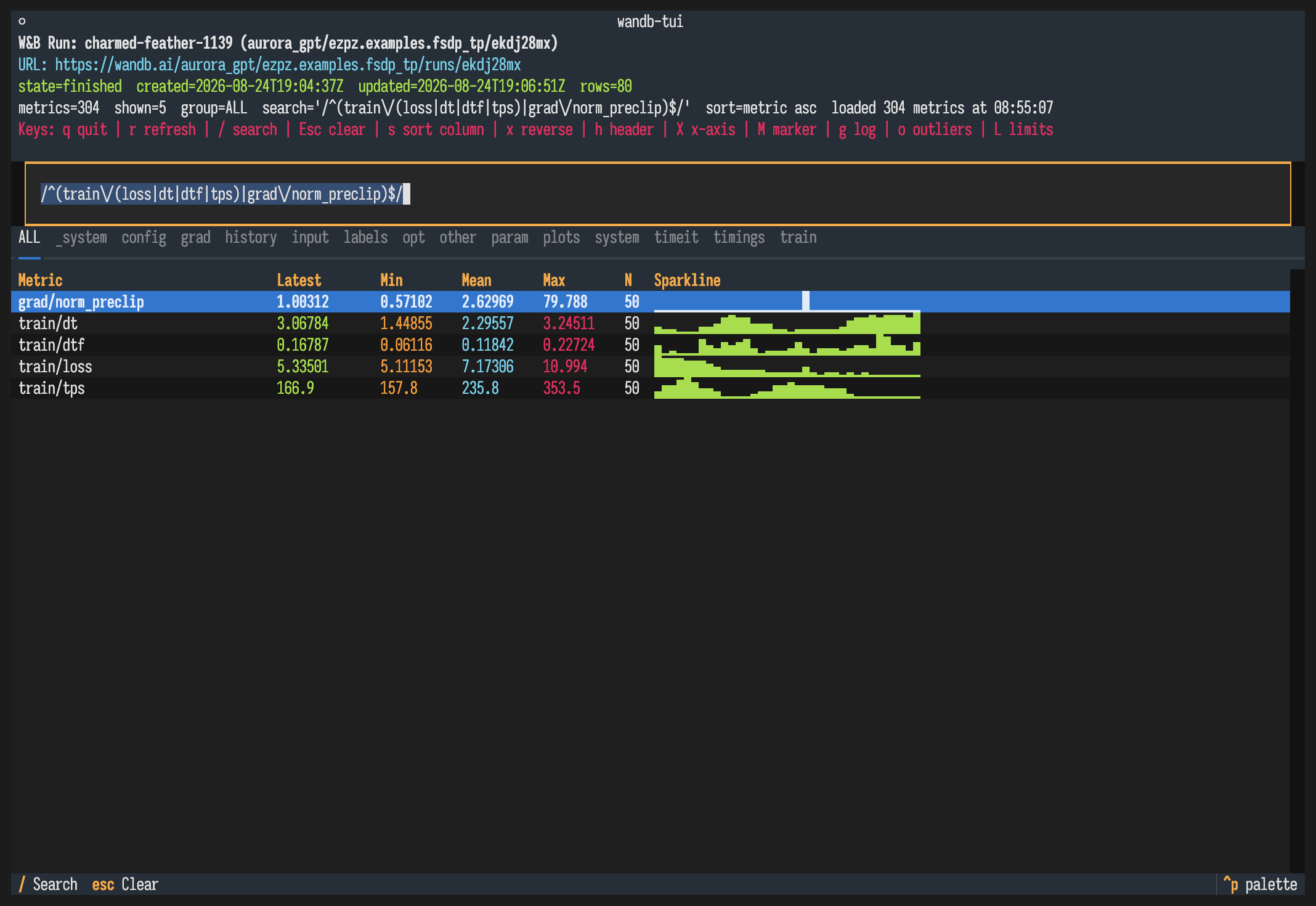This screenshot has width=1316, height=906.
Task: Open the labels tab
Action: pos(366,237)
